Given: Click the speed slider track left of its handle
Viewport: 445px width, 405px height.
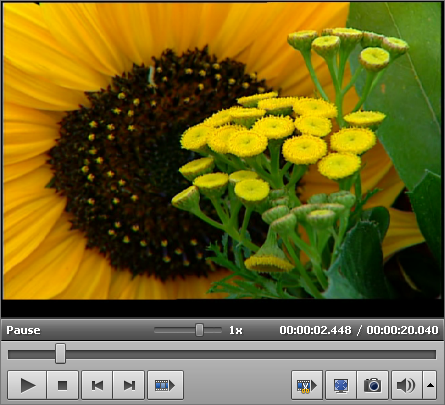Looking at the screenshot, I should [x=175, y=330].
